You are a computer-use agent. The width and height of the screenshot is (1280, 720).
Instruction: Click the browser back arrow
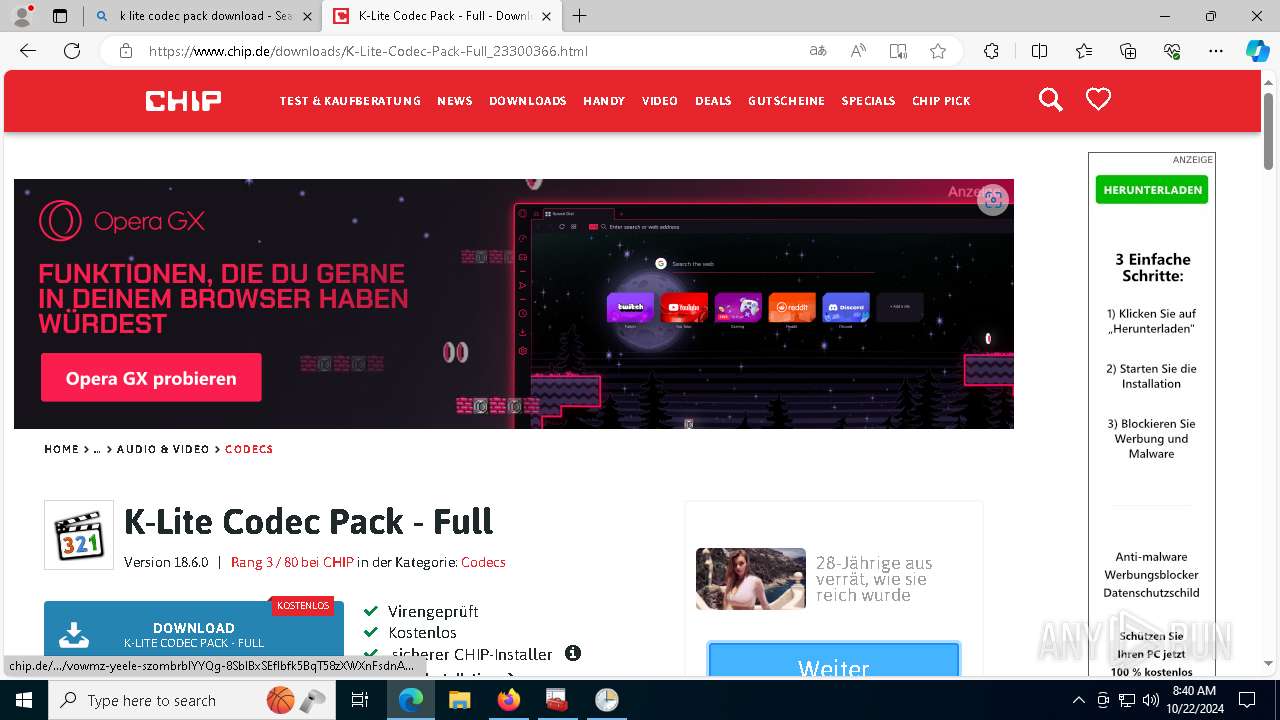tap(28, 51)
